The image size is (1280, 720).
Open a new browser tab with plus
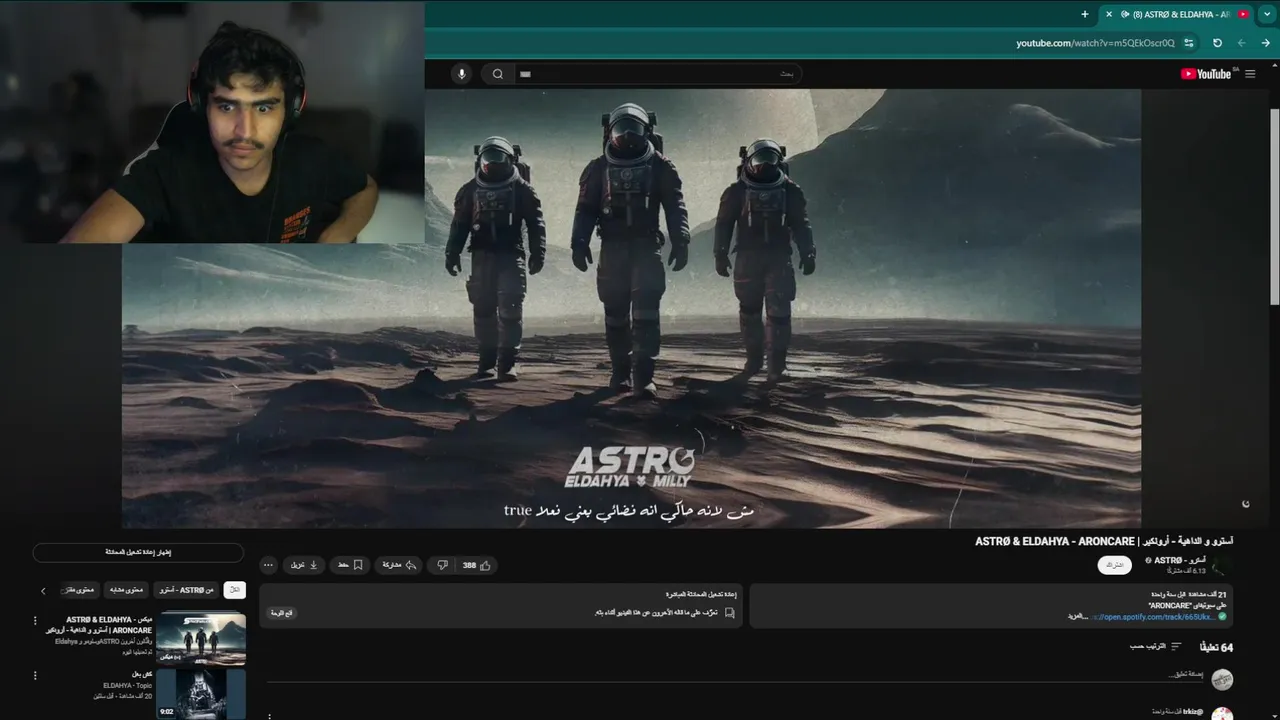(1085, 14)
